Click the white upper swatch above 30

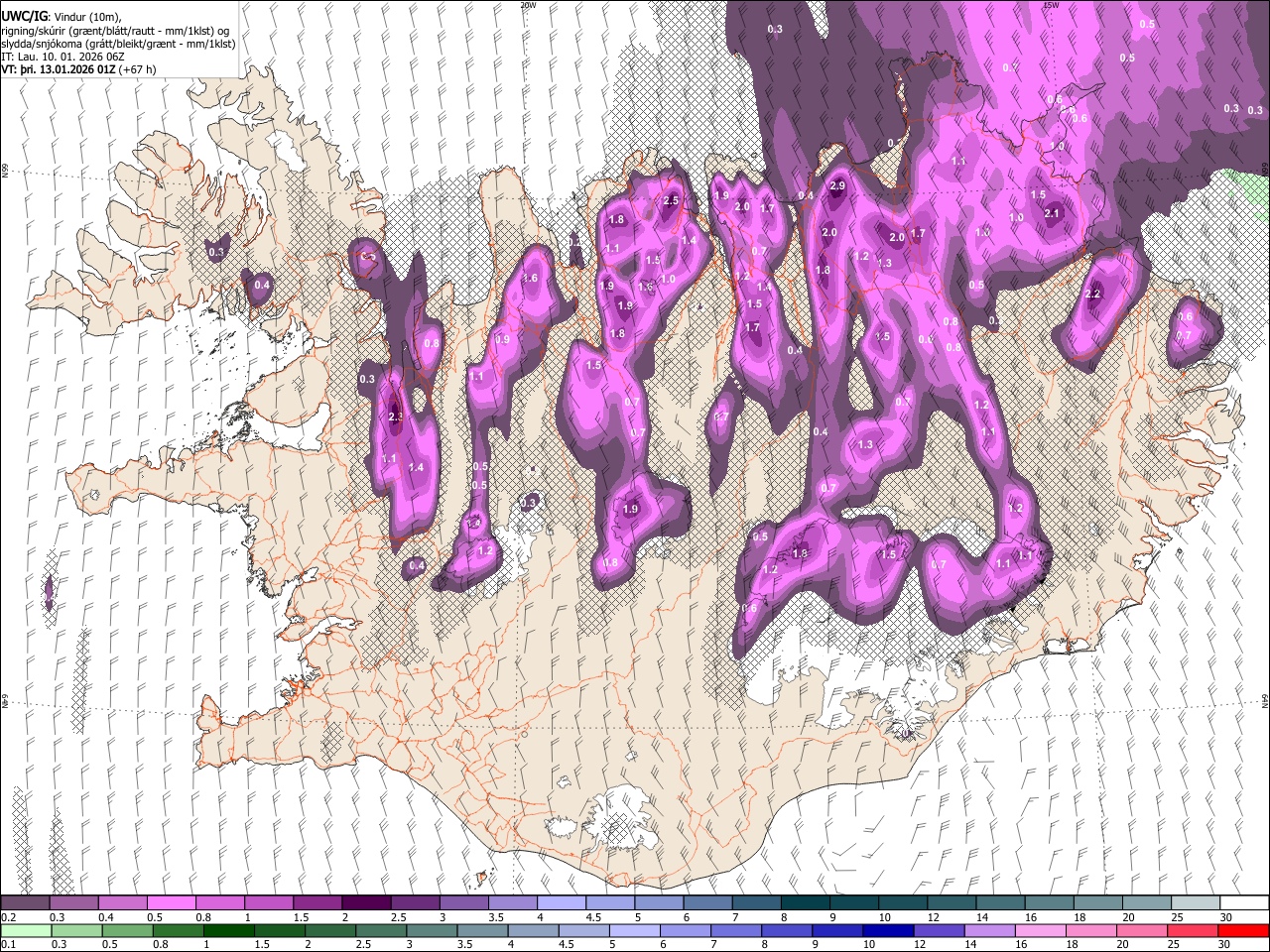(x=1244, y=903)
